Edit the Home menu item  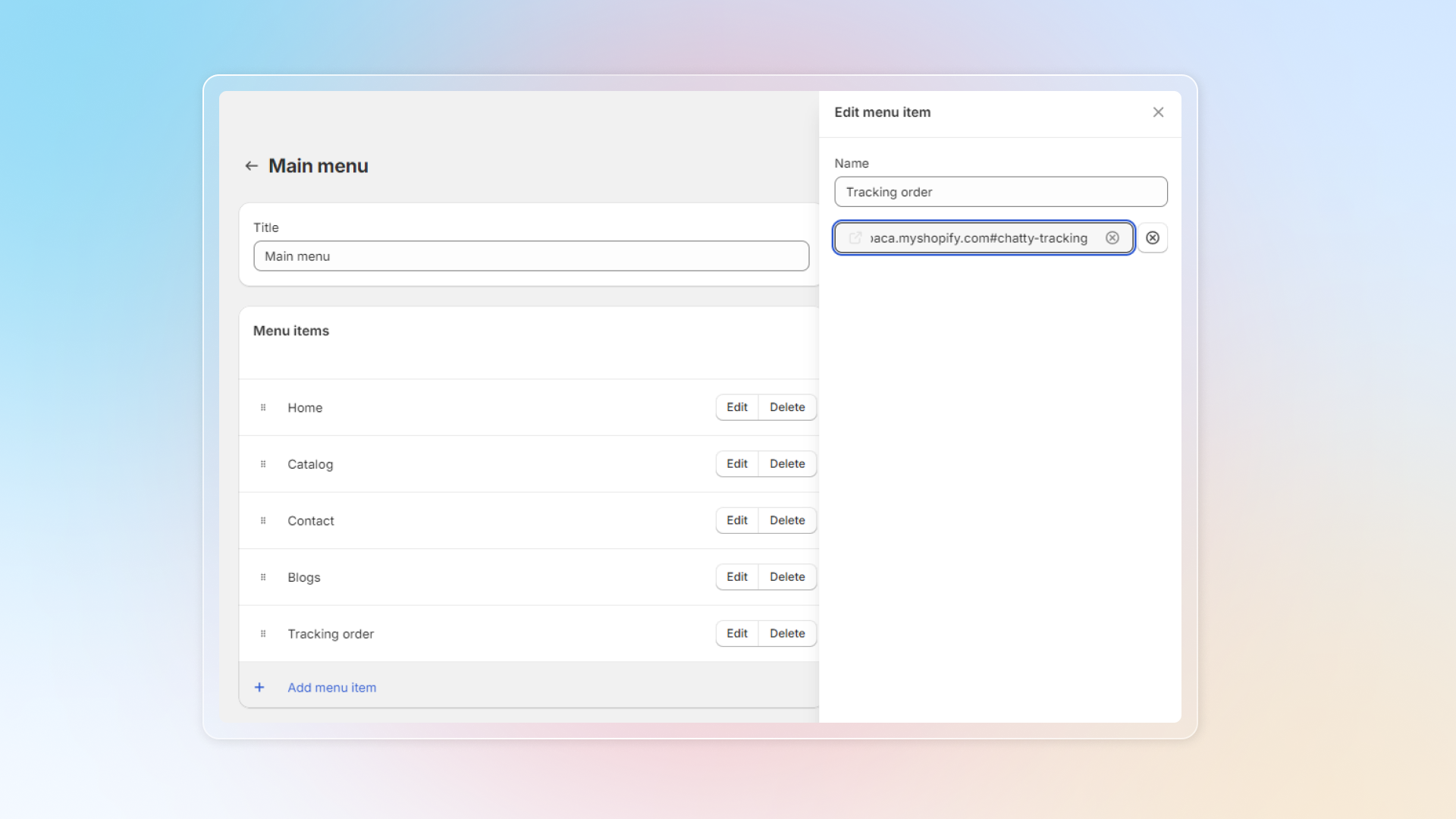(x=736, y=407)
